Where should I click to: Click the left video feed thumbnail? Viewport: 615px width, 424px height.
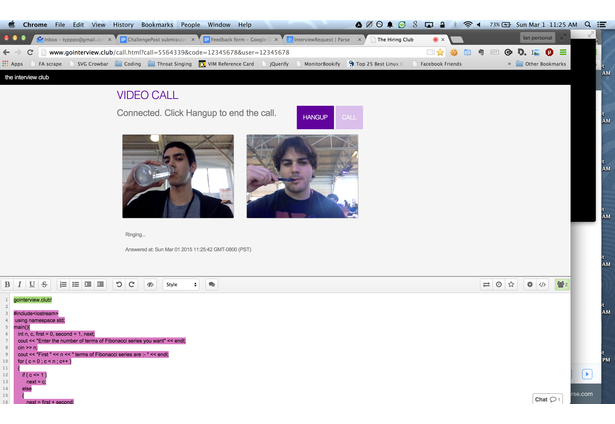tap(178, 176)
